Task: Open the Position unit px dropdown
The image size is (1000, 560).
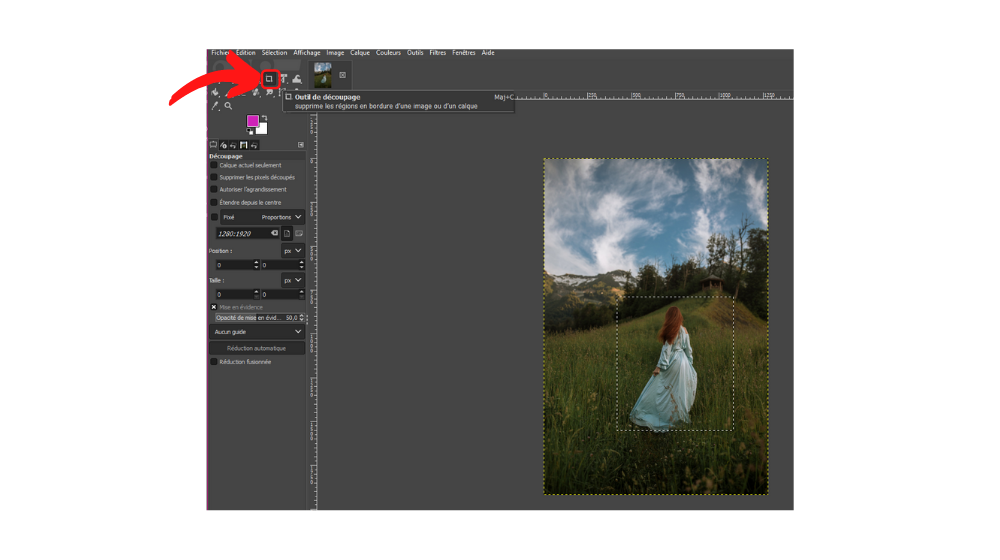Action: coord(293,251)
